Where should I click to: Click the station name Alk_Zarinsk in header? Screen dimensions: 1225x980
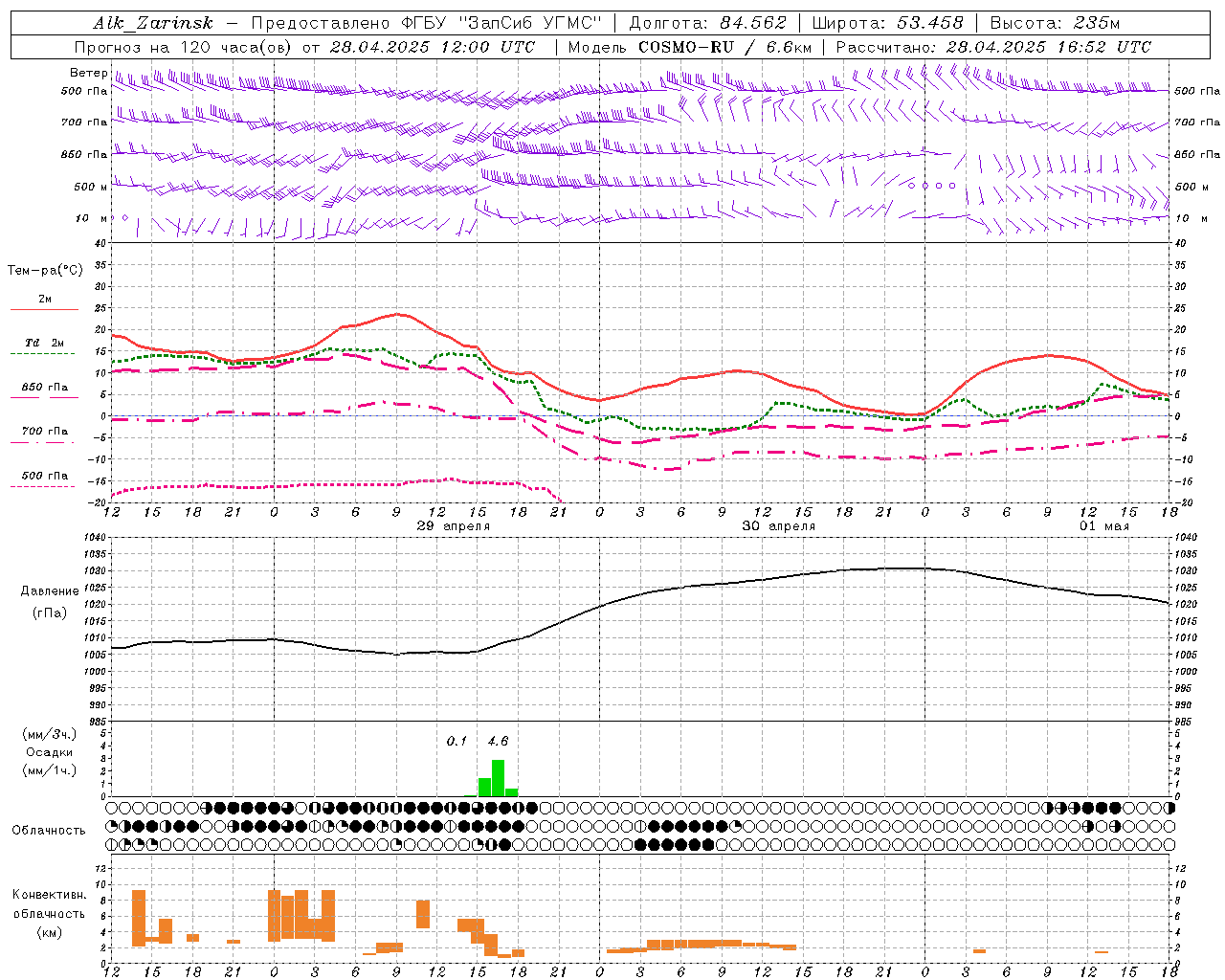pos(153,24)
